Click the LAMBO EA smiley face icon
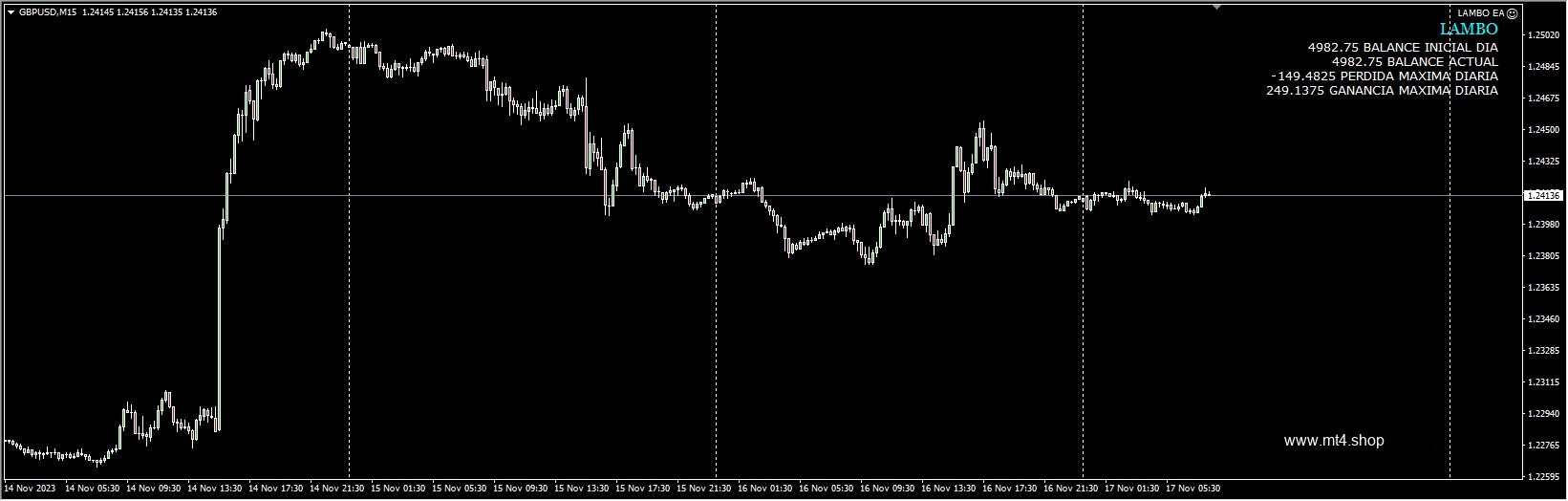The image size is (1568, 501). click(x=1512, y=13)
